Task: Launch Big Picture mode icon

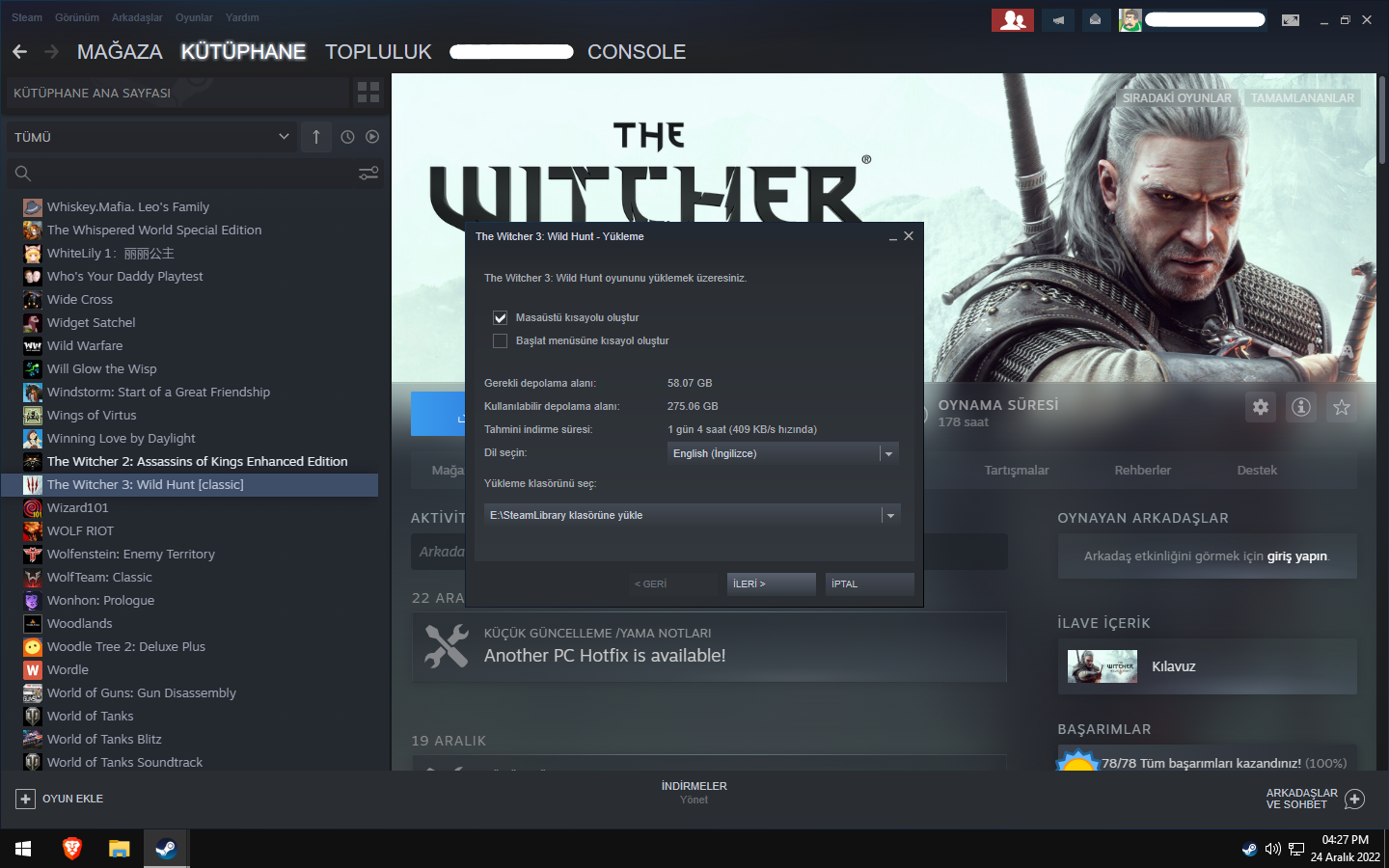Action: (1291, 19)
